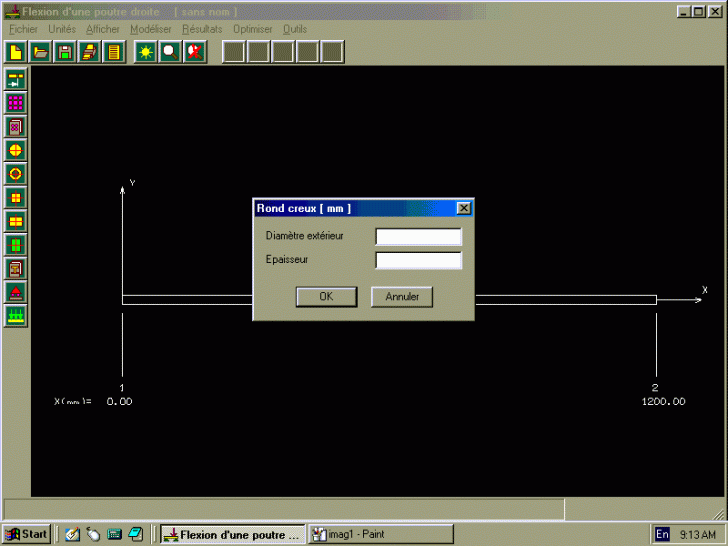Click node label 2 on the beam
Viewport: 728px width, 546px height.
(x=655, y=388)
